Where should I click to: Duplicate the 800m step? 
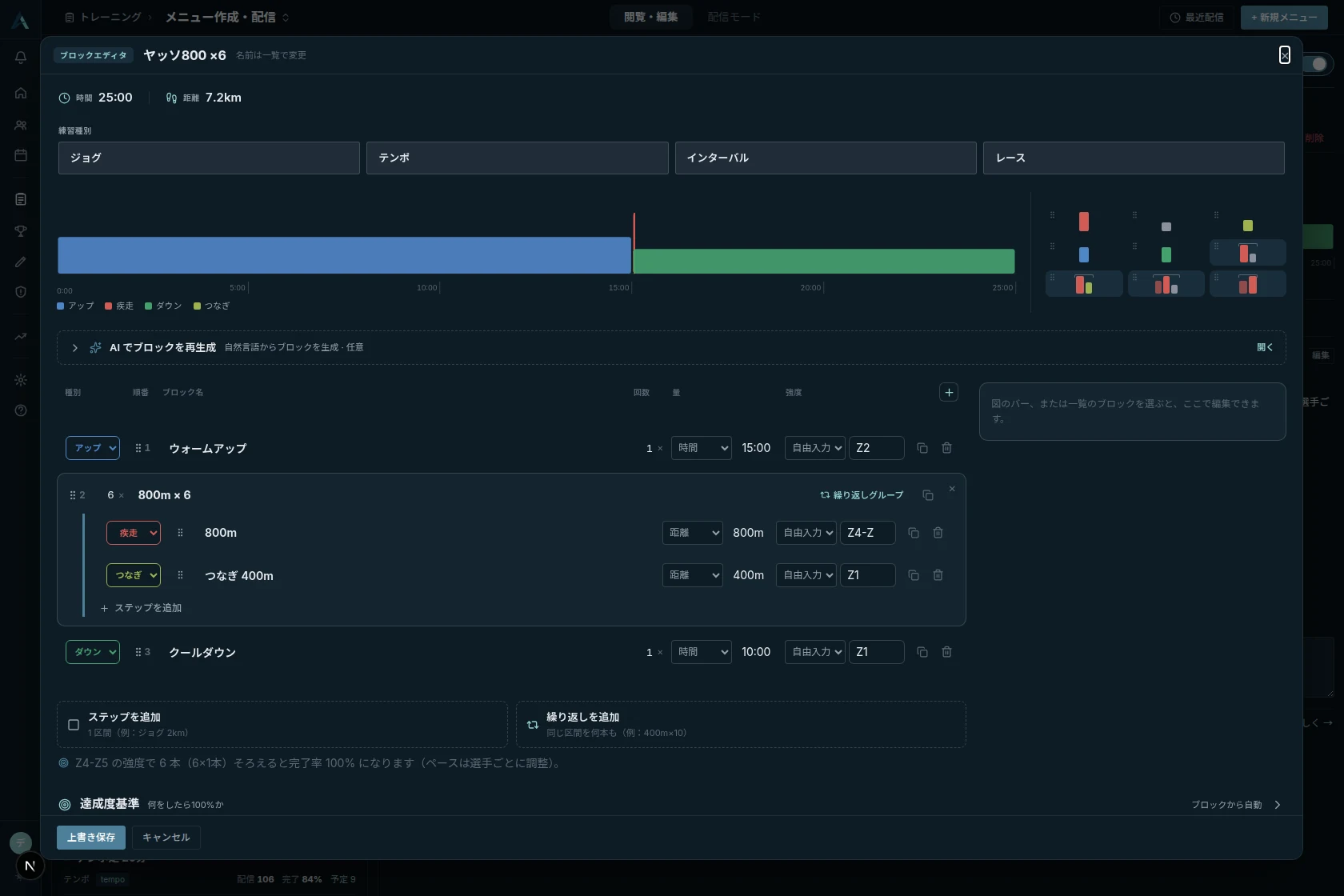pyautogui.click(x=914, y=533)
